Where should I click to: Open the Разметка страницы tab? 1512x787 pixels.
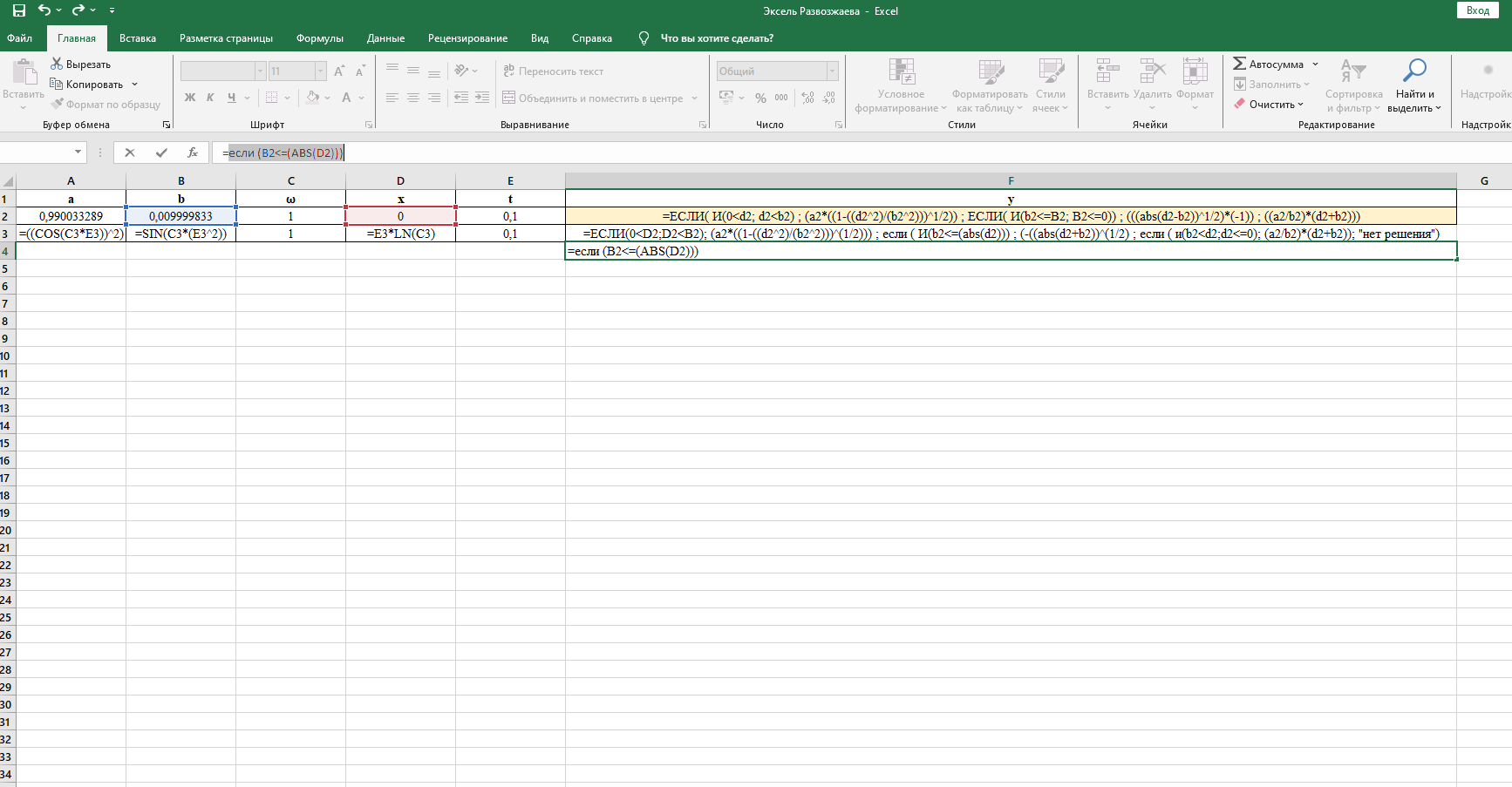226,38
